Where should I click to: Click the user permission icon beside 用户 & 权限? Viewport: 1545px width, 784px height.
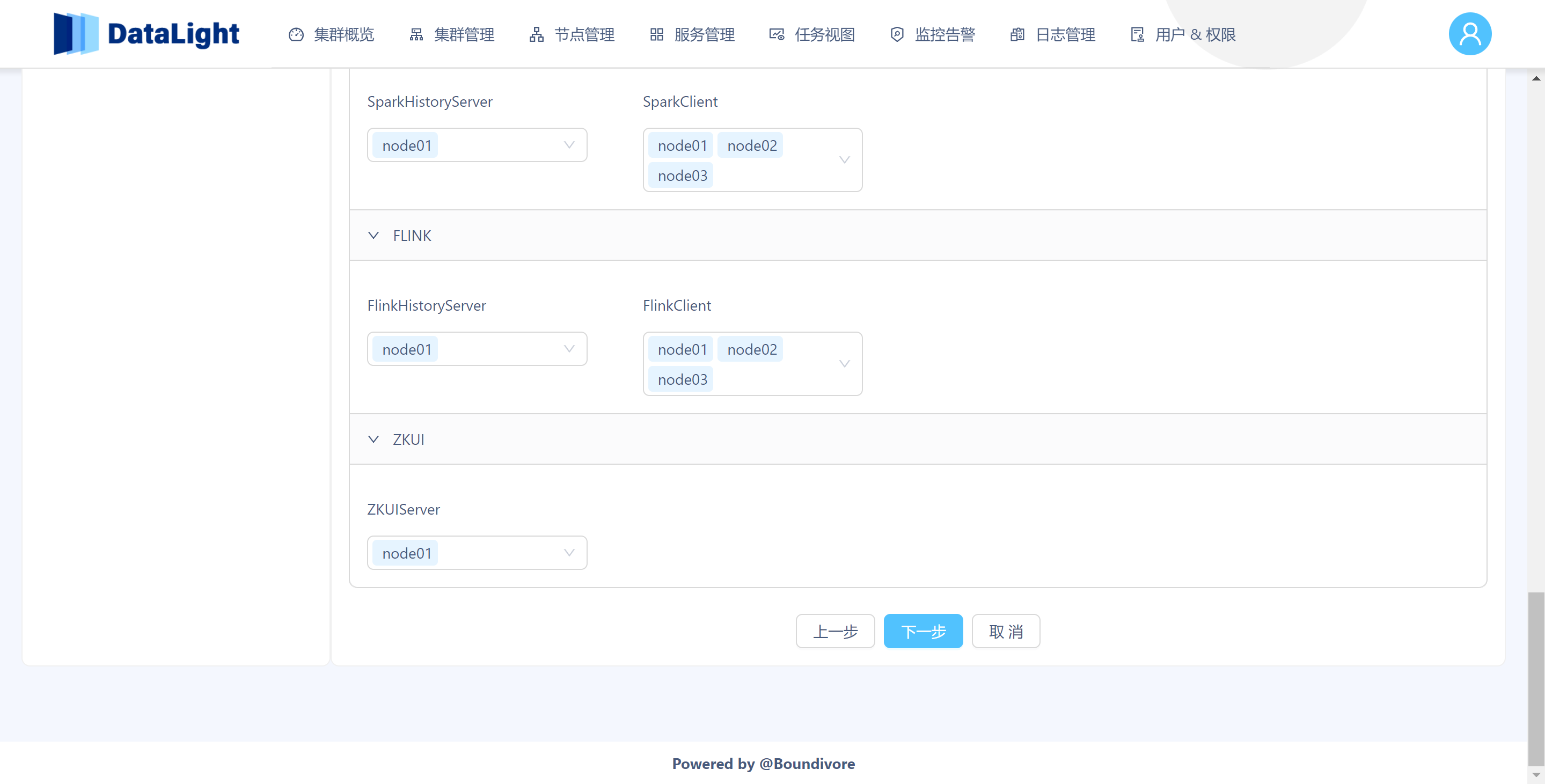coord(1137,35)
